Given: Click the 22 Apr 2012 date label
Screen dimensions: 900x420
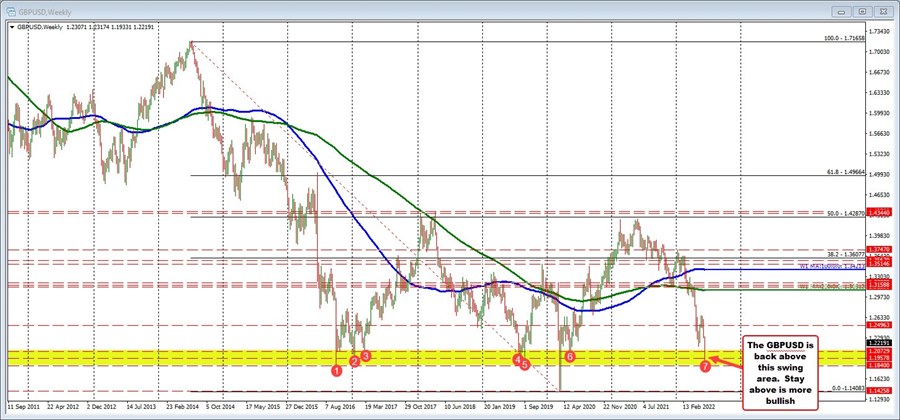Looking at the screenshot, I should coord(64,405).
